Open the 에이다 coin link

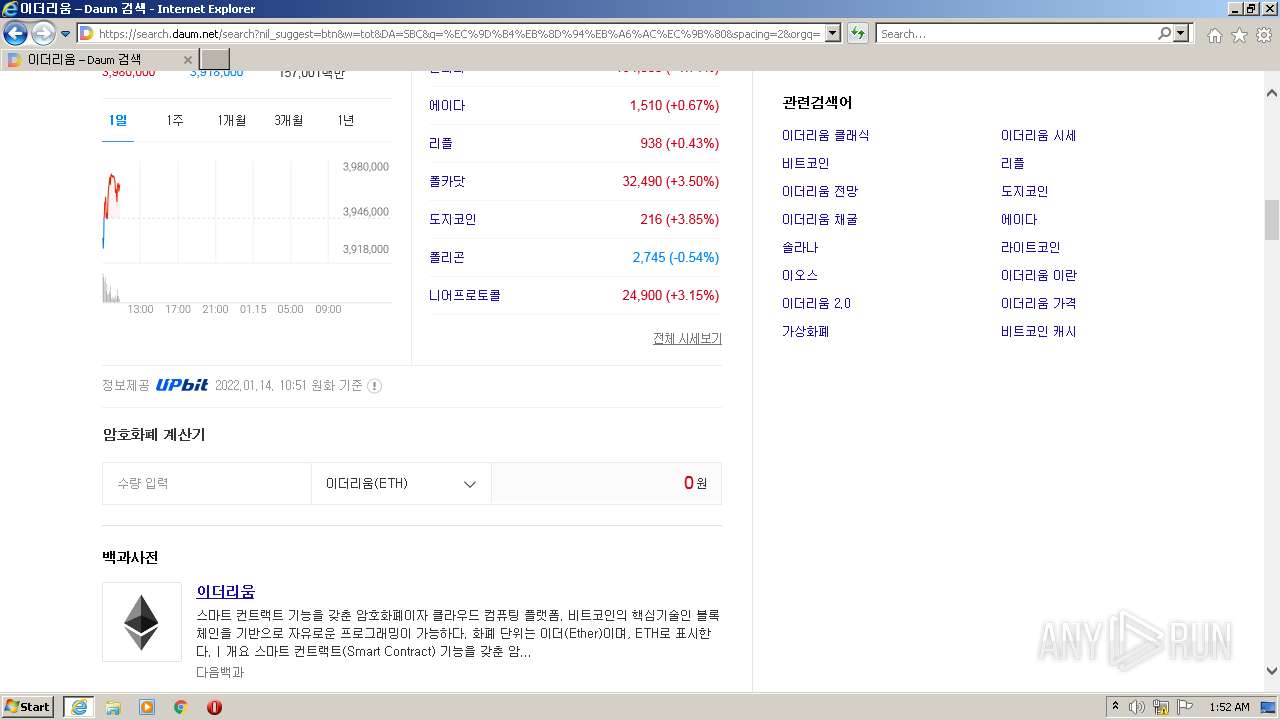coord(447,106)
